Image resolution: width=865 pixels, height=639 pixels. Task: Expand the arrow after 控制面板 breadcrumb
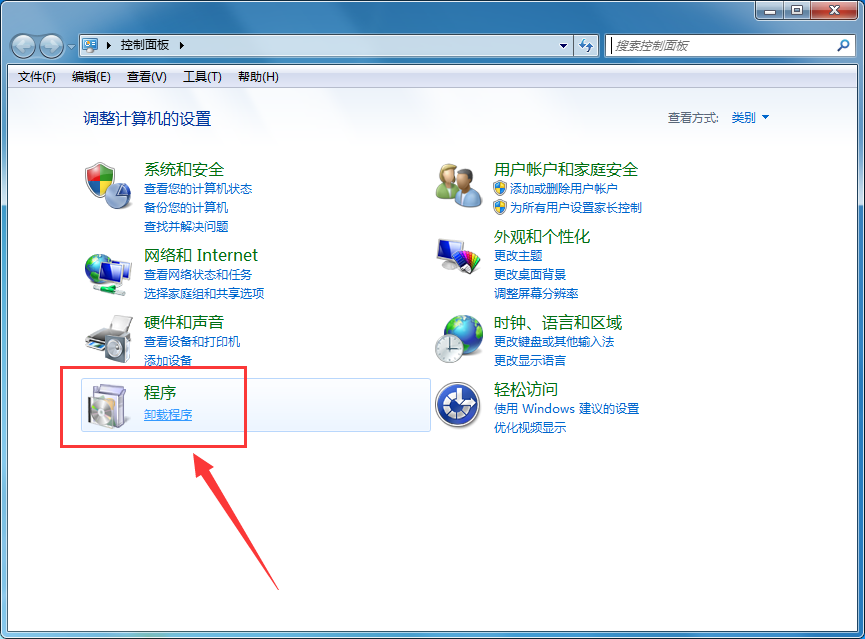tap(181, 45)
